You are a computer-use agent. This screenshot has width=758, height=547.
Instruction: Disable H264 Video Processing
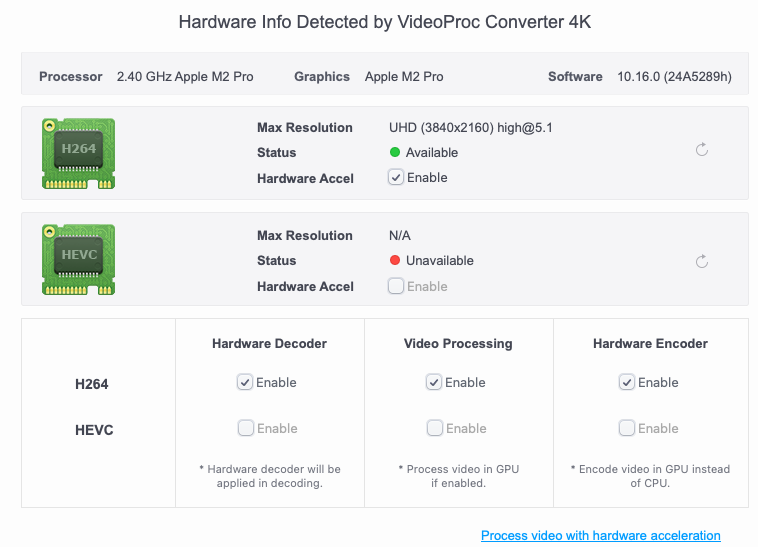pyautogui.click(x=434, y=382)
